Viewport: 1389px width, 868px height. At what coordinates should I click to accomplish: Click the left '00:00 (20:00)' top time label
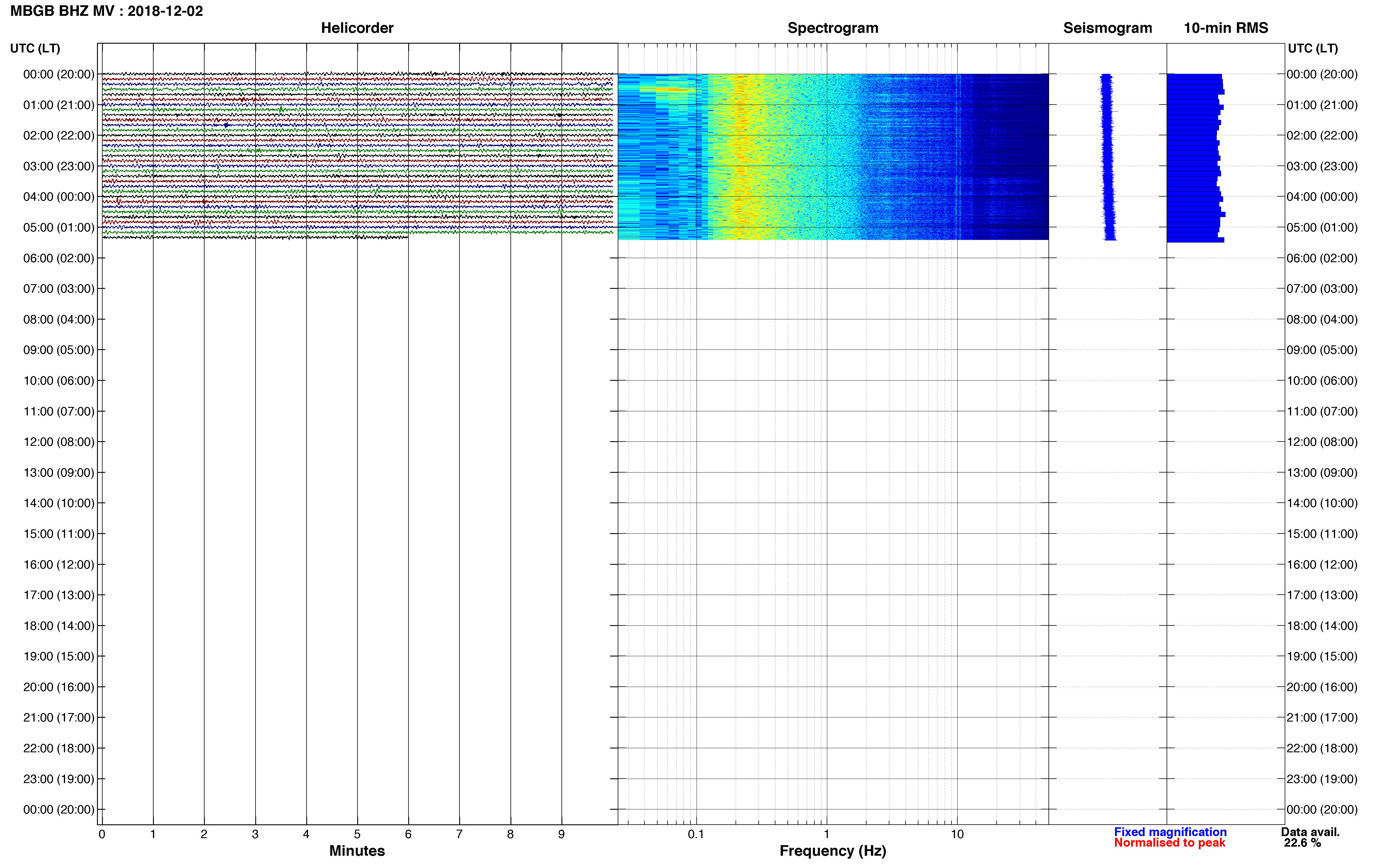(59, 74)
